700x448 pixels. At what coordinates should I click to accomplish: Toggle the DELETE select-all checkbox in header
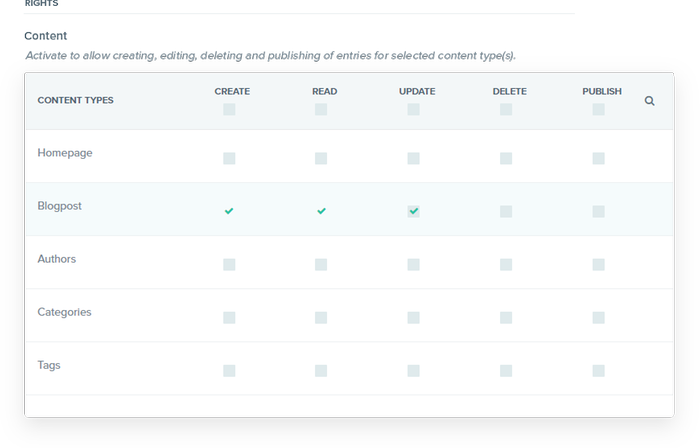pos(506,109)
